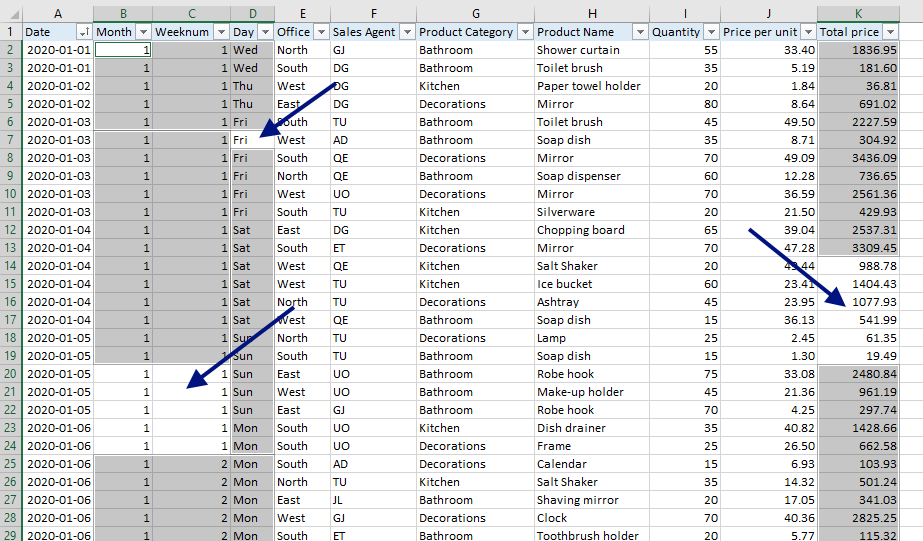Click Sales Agent cell 'ET' in row 13
Screen dimensions: 923x541
tap(373, 248)
